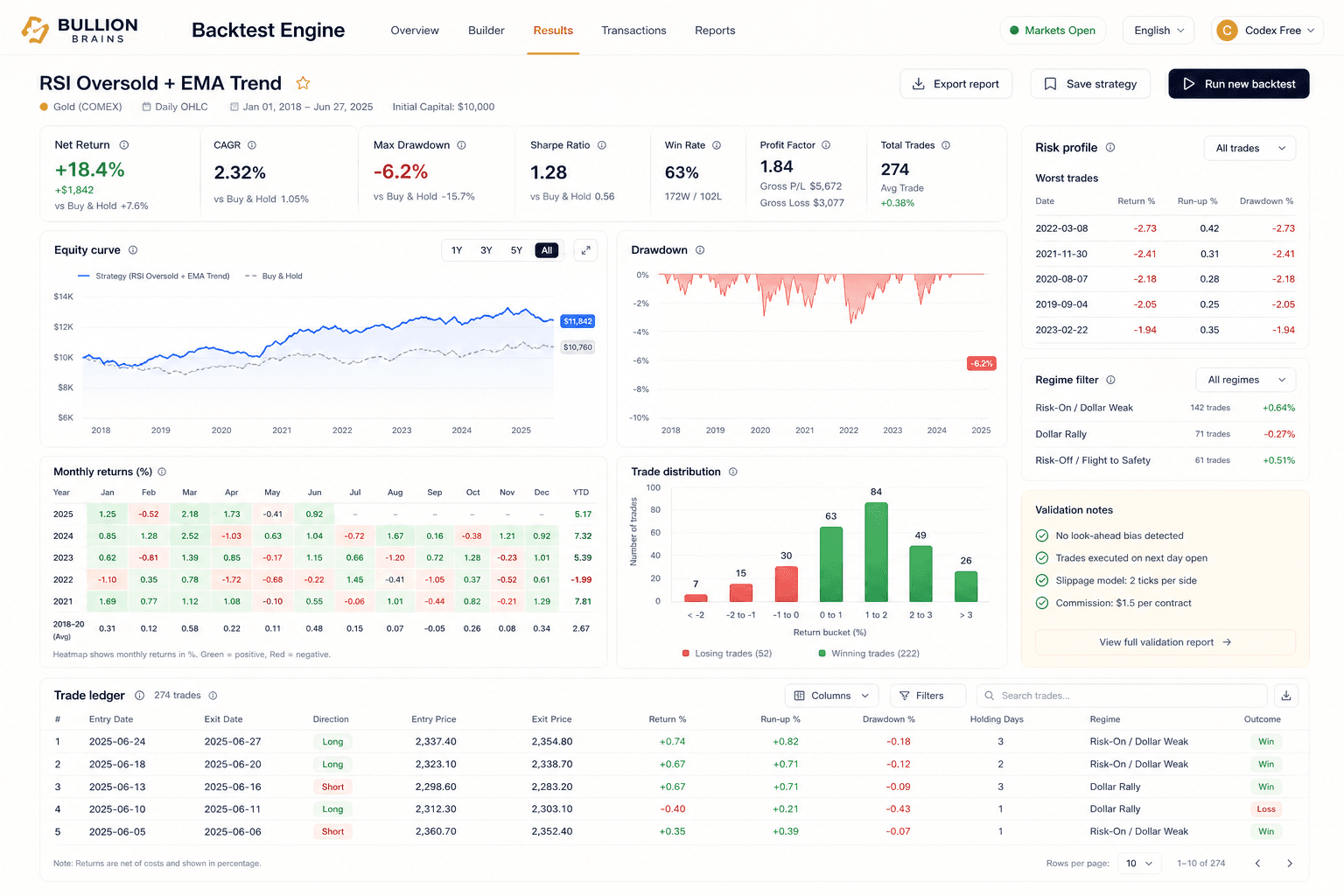
Task: Open the English language dropdown
Action: point(1158,31)
